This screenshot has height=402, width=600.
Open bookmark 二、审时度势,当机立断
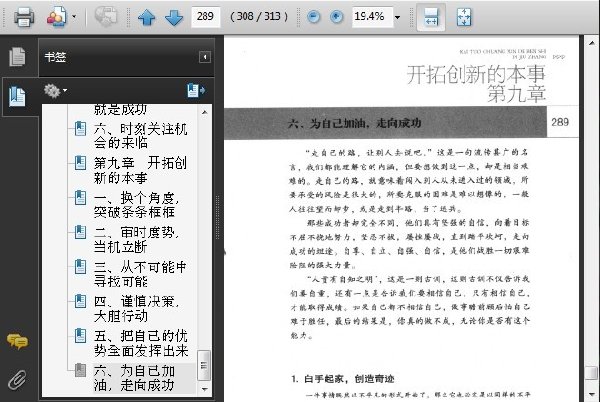point(137,239)
